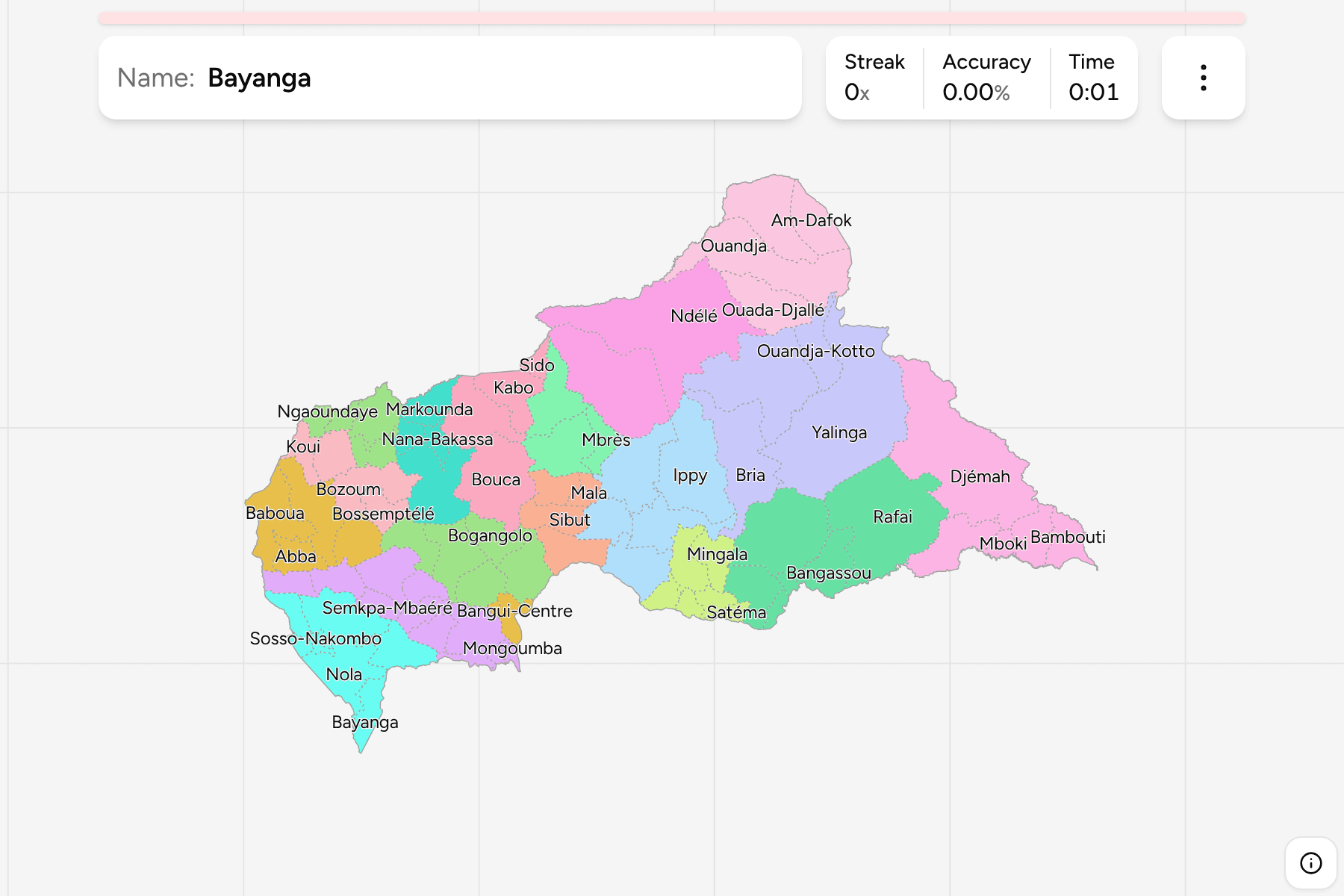Select the Bozoum region label
Image resolution: width=1344 pixels, height=896 pixels.
coord(348,489)
